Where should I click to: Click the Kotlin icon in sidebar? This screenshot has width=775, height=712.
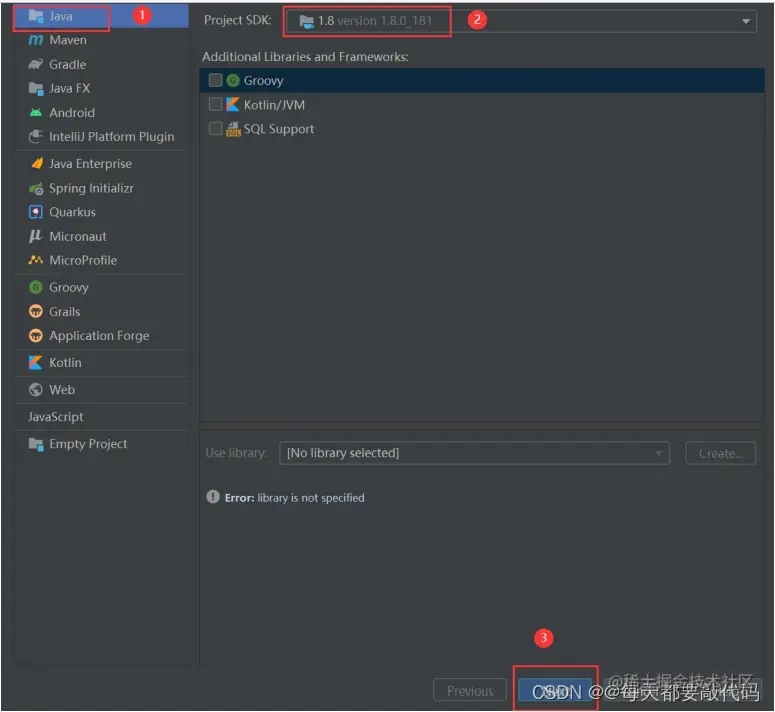click(x=36, y=363)
